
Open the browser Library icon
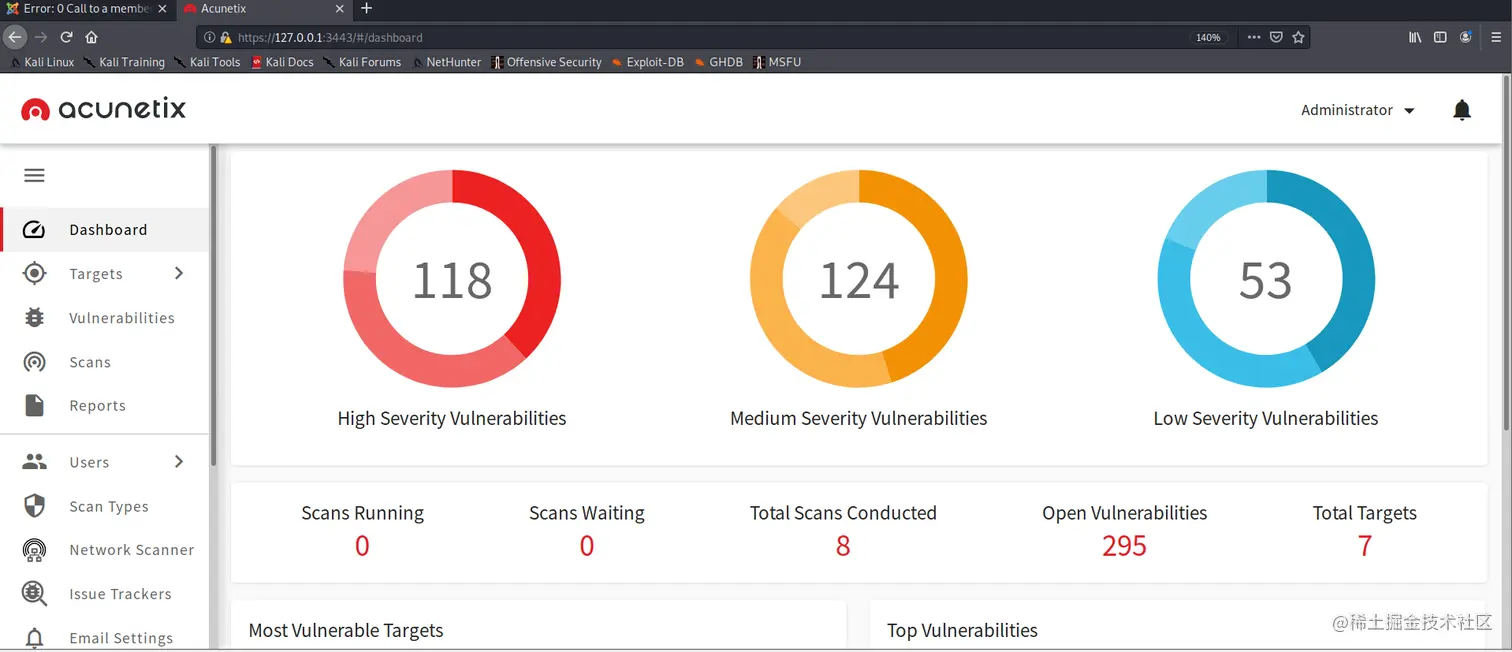(x=1415, y=37)
